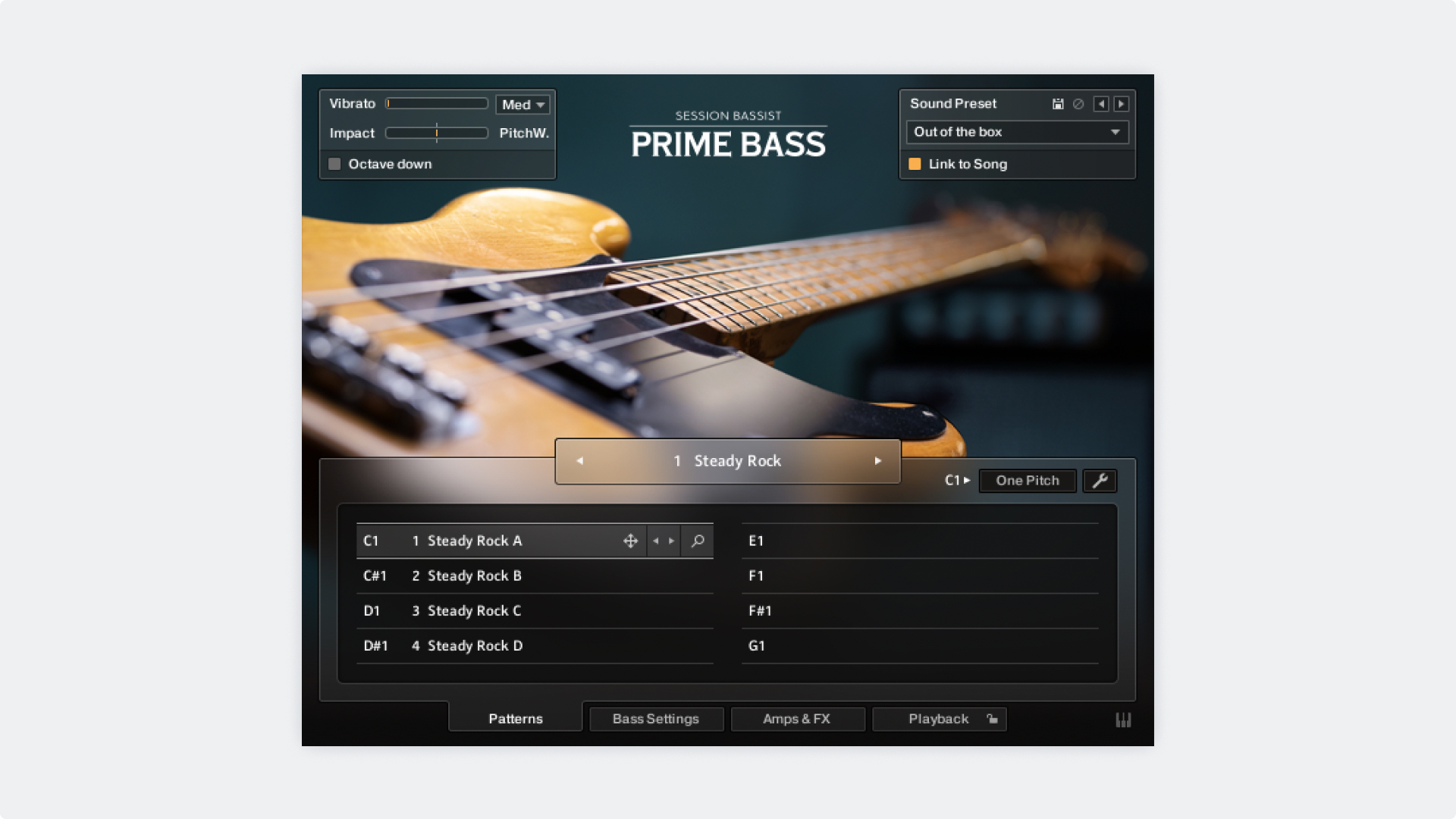Viewport: 1456px width, 819px height.
Task: Select pattern slot D1 Steady Rock C
Action: 535,610
